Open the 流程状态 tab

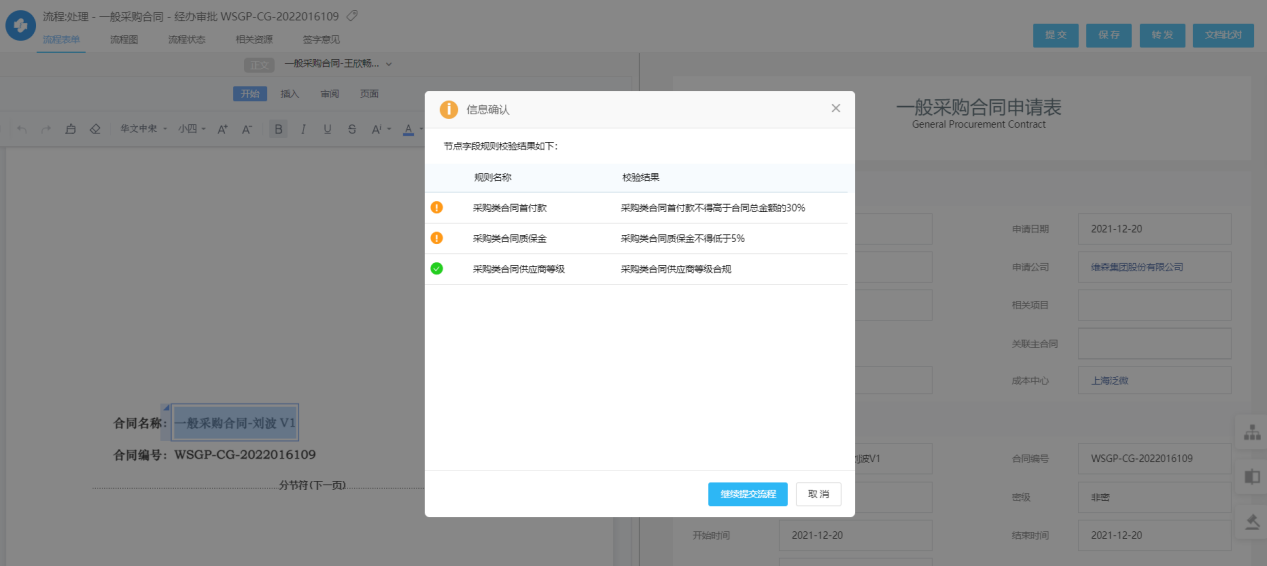pyautogui.click(x=186, y=39)
